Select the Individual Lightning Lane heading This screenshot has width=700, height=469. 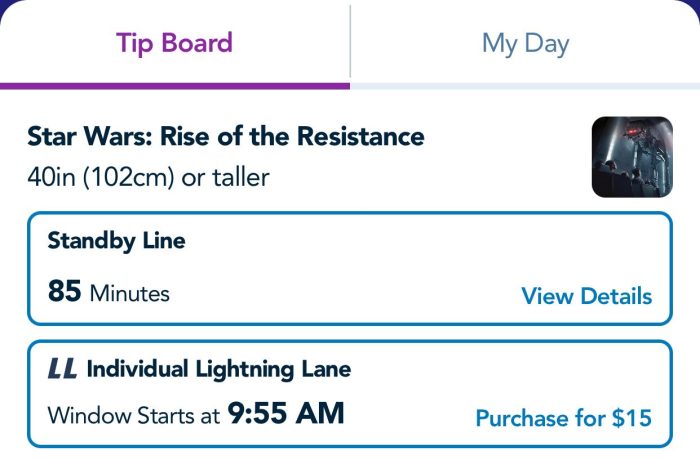(219, 369)
